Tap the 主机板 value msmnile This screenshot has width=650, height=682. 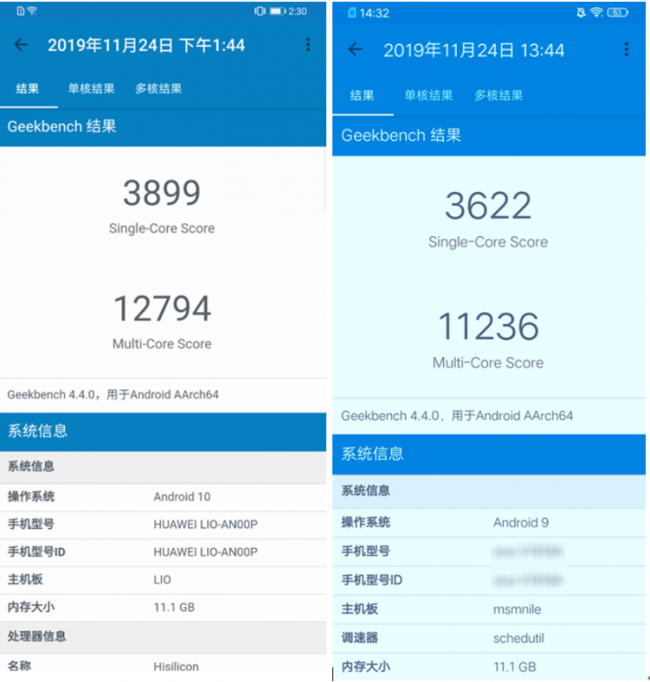click(x=517, y=609)
